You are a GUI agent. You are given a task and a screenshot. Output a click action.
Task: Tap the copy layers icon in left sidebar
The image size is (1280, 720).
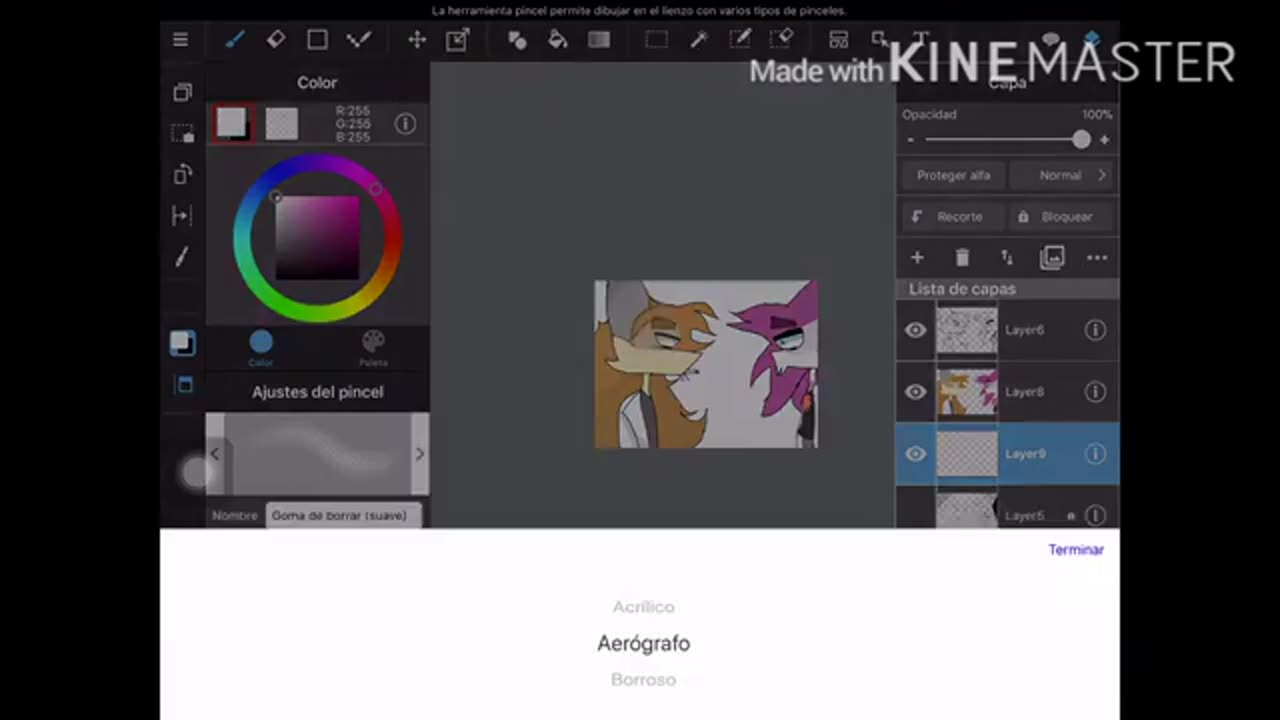[x=182, y=92]
